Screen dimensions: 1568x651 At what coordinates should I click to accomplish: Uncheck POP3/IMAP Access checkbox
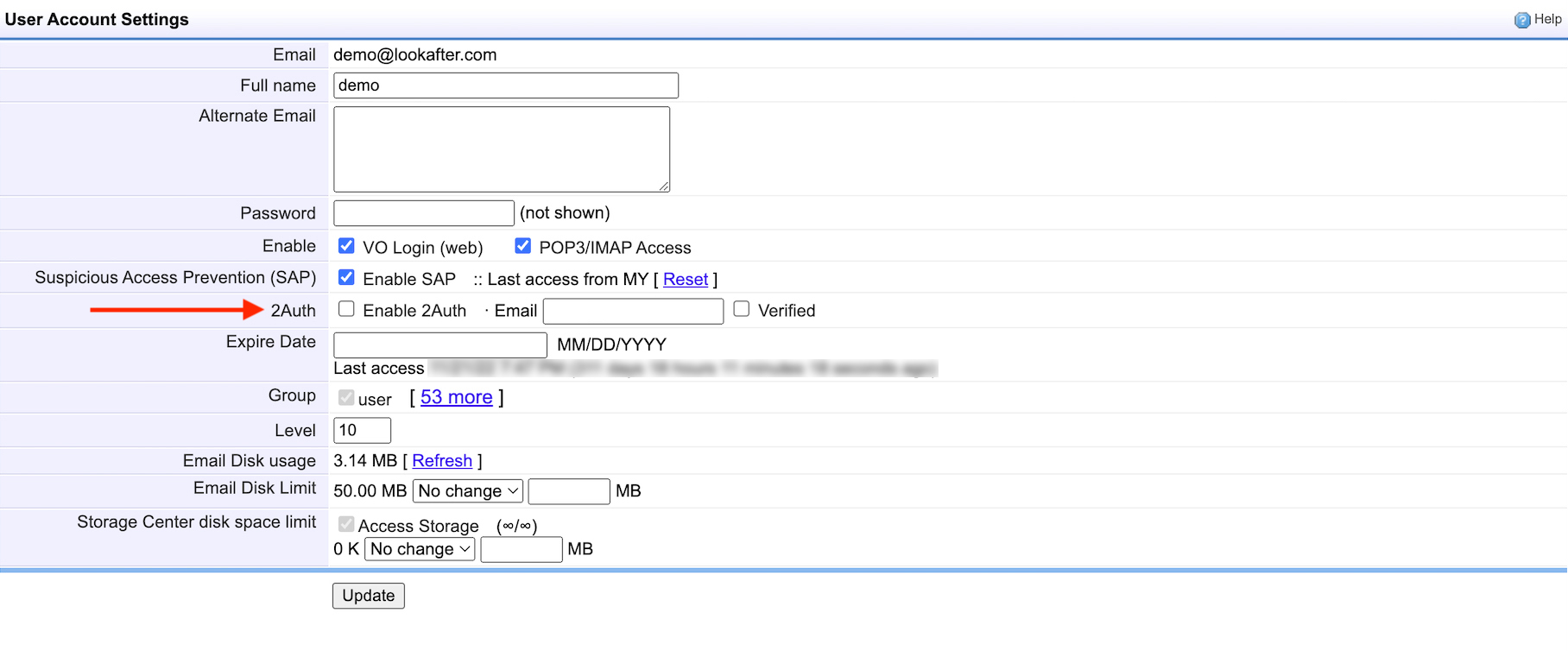tap(522, 246)
